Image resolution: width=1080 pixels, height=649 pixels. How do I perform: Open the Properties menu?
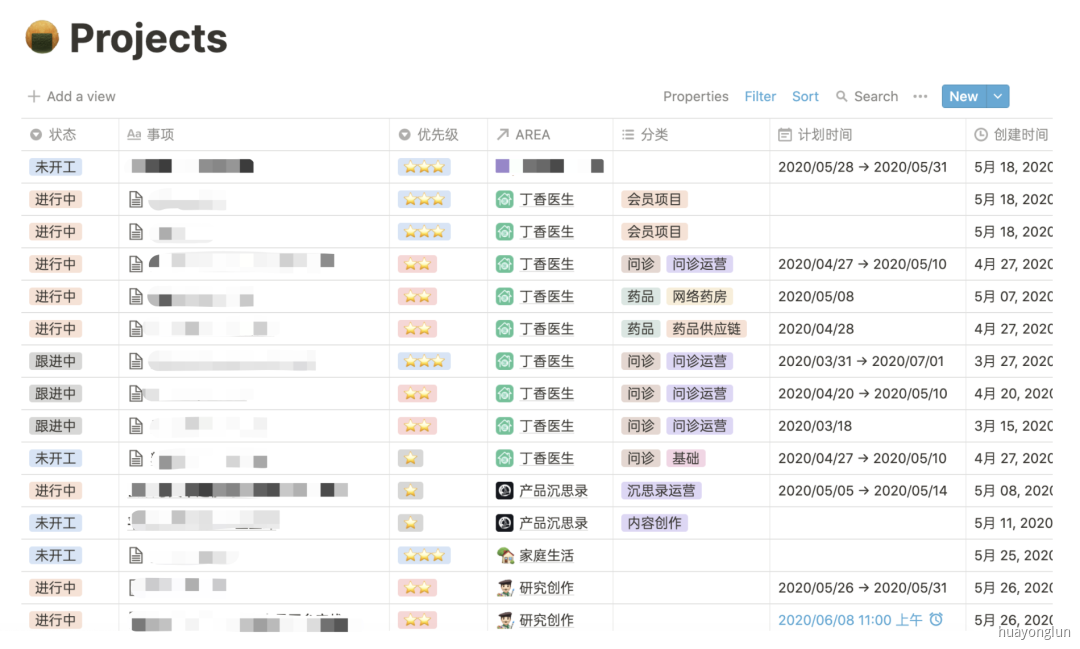click(696, 96)
